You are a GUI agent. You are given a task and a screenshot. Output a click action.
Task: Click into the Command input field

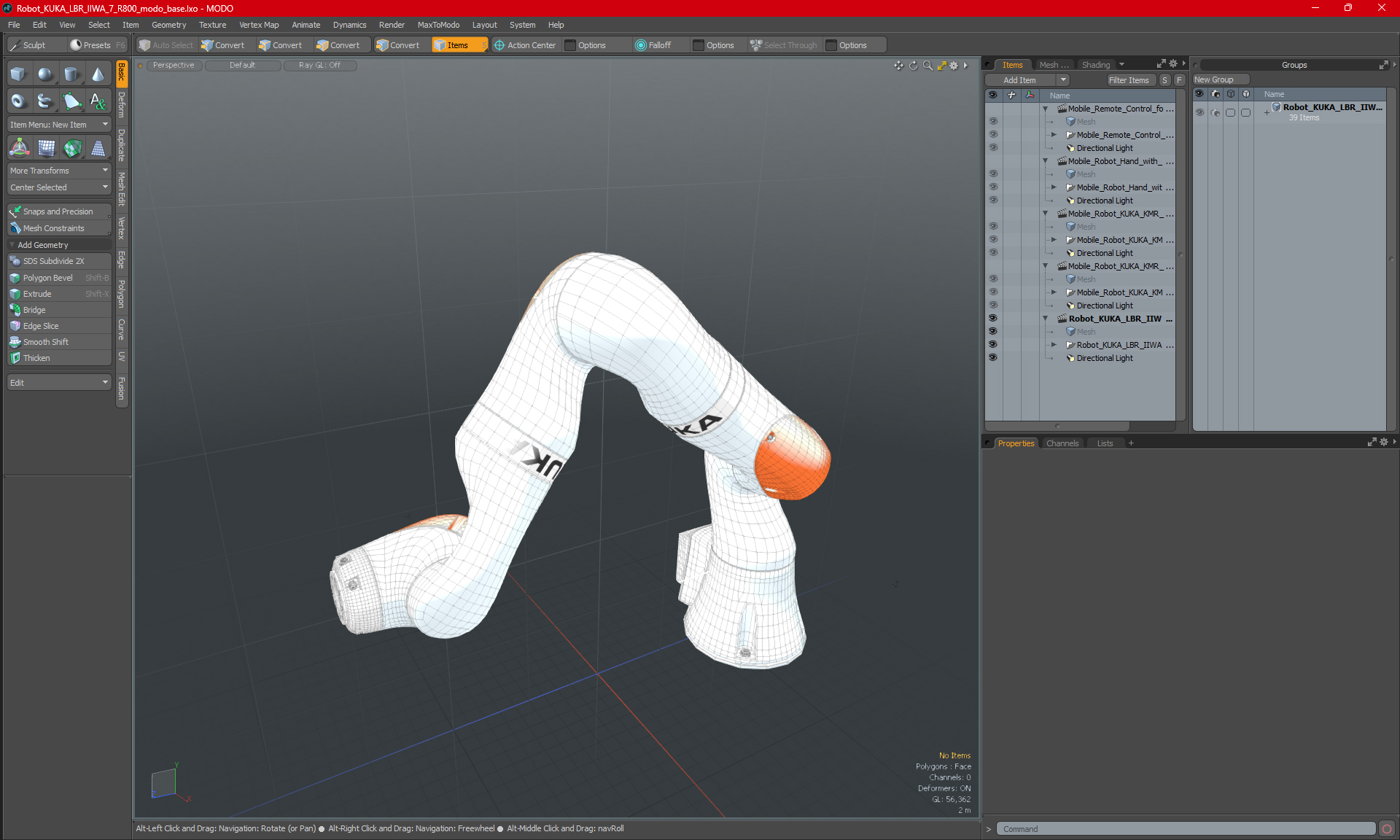pyautogui.click(x=1186, y=829)
